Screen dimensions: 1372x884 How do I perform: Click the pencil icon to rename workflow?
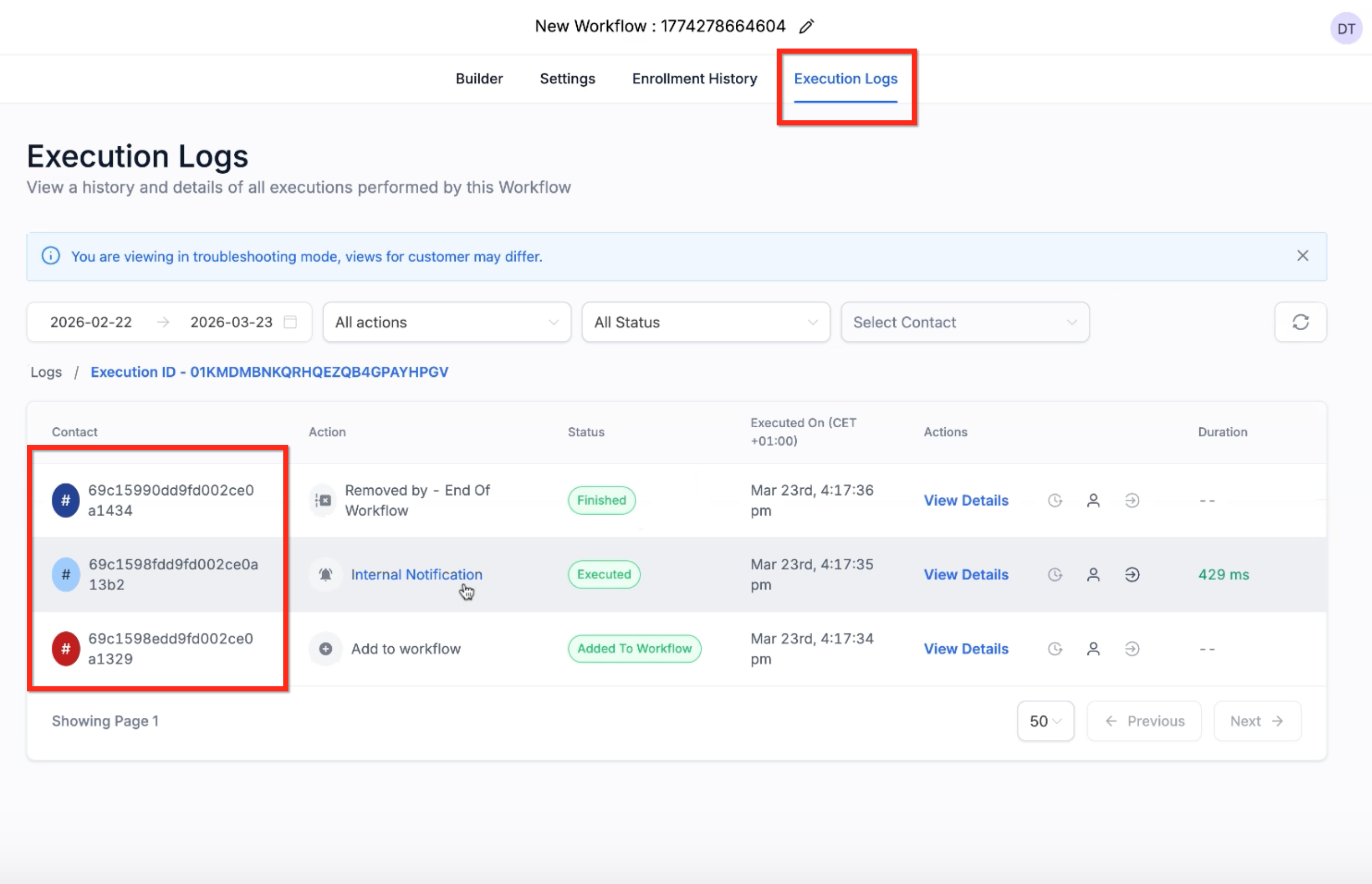coord(806,26)
